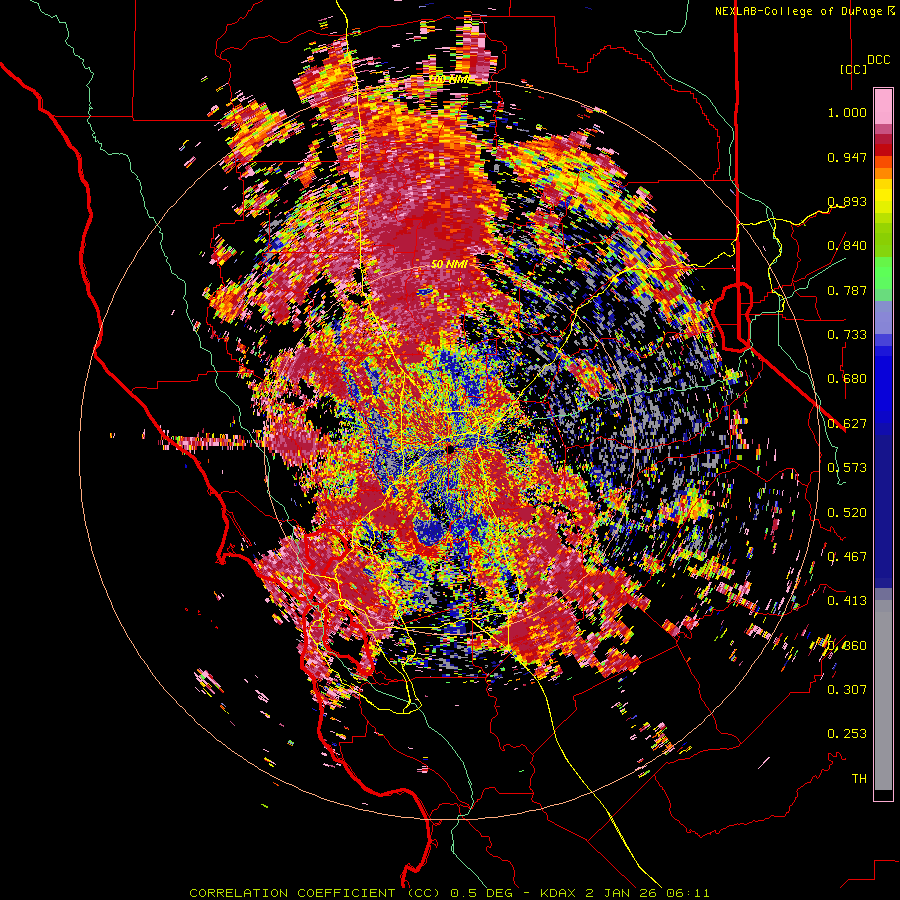This screenshot has height=900, width=900.
Task: Select the 0.520 legend value
Action: pyautogui.click(x=847, y=513)
